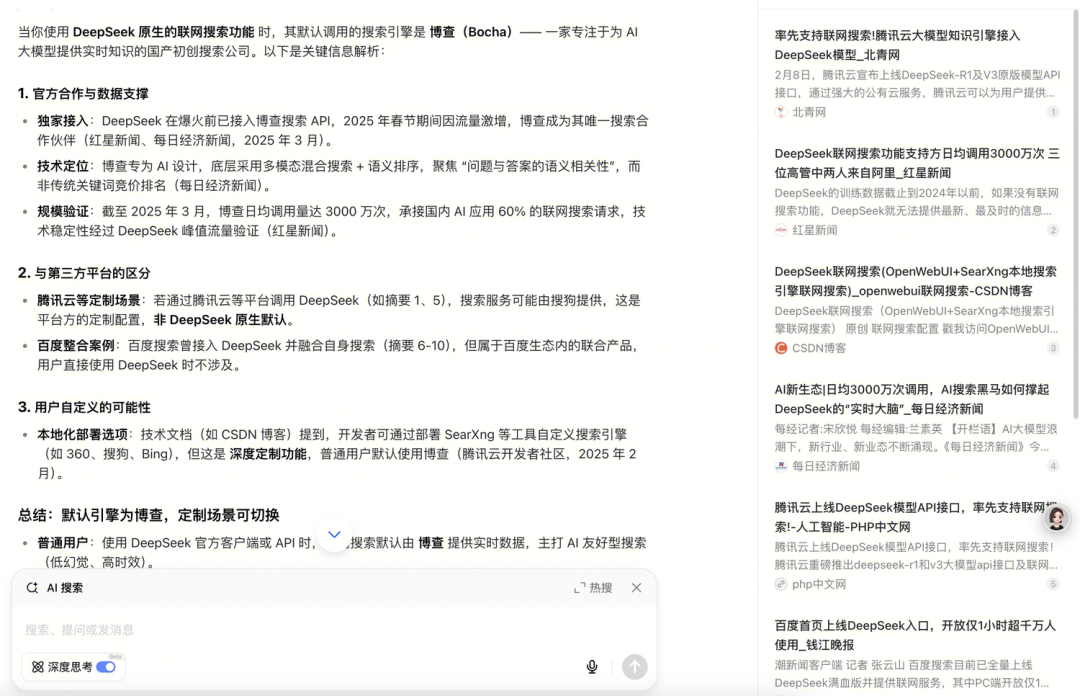Click the bullet label 本地化部署选项
This screenshot has height=696, width=1080.
coord(83,434)
